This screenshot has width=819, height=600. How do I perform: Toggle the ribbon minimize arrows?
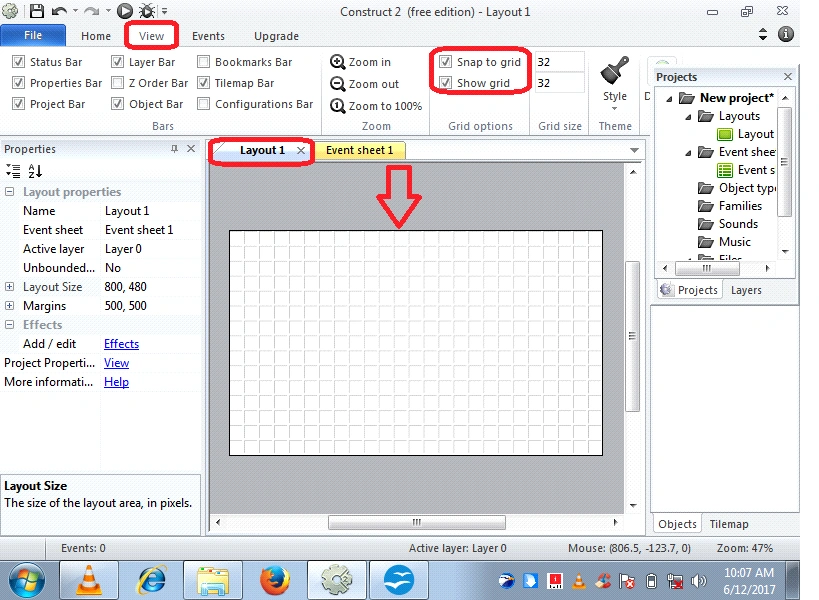tap(763, 34)
